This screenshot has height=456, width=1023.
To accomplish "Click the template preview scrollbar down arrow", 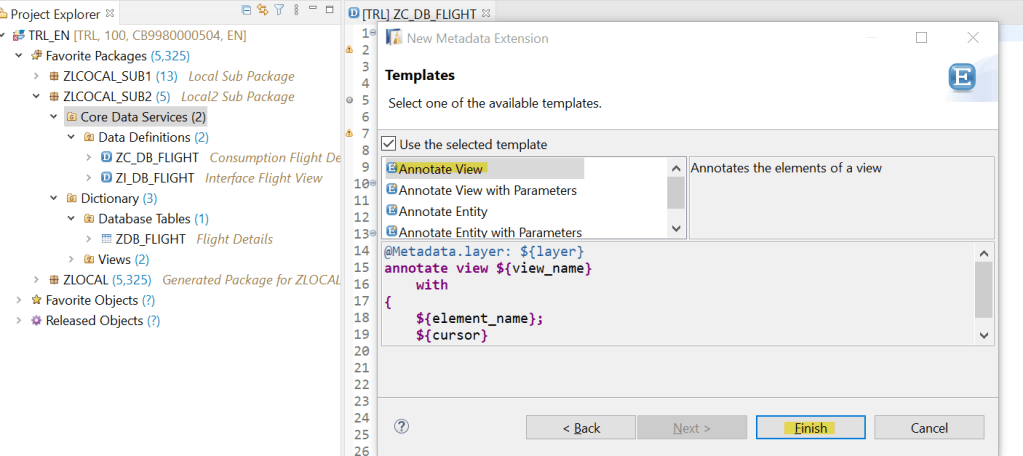I will click(x=984, y=335).
